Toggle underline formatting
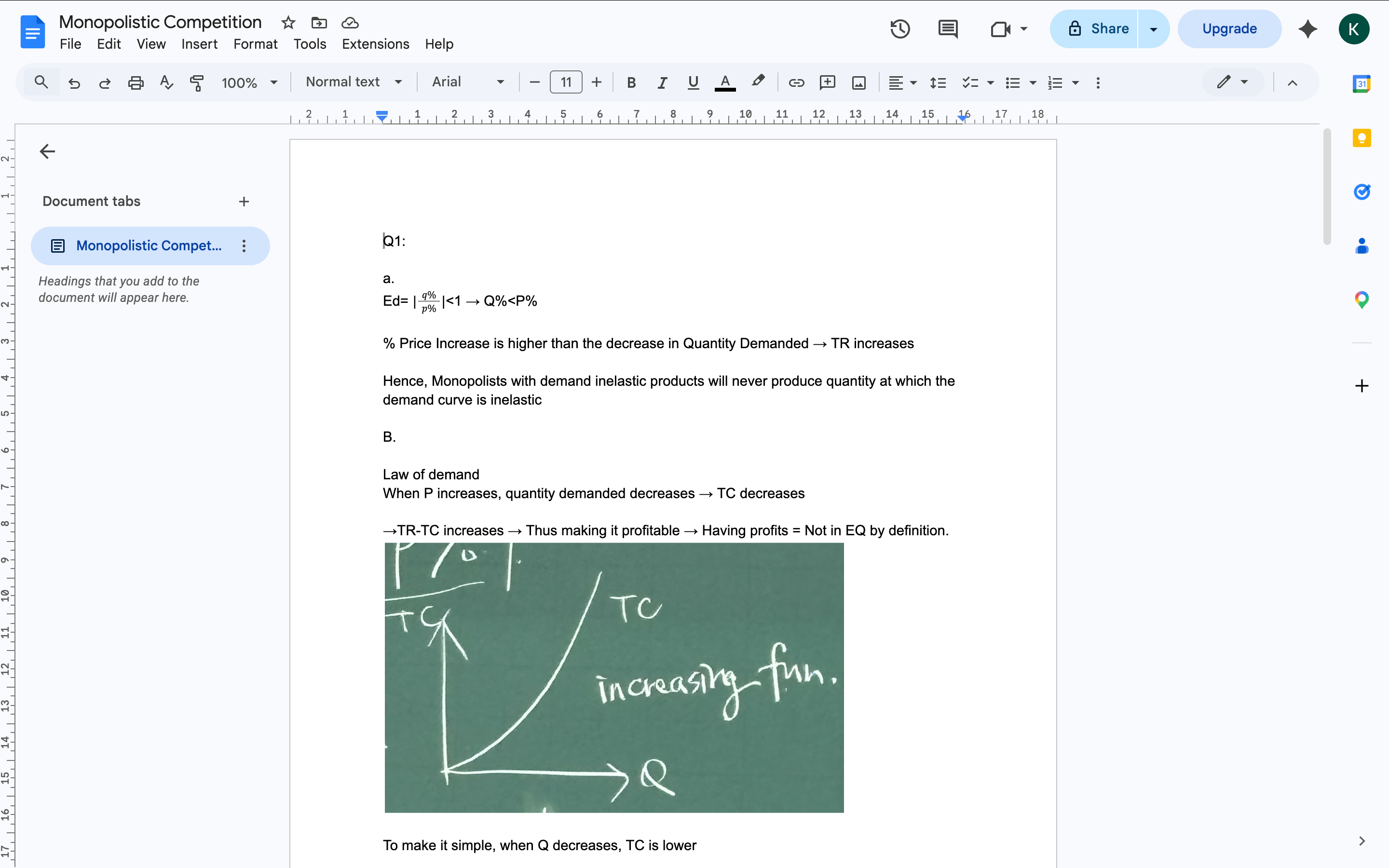 coord(693,82)
